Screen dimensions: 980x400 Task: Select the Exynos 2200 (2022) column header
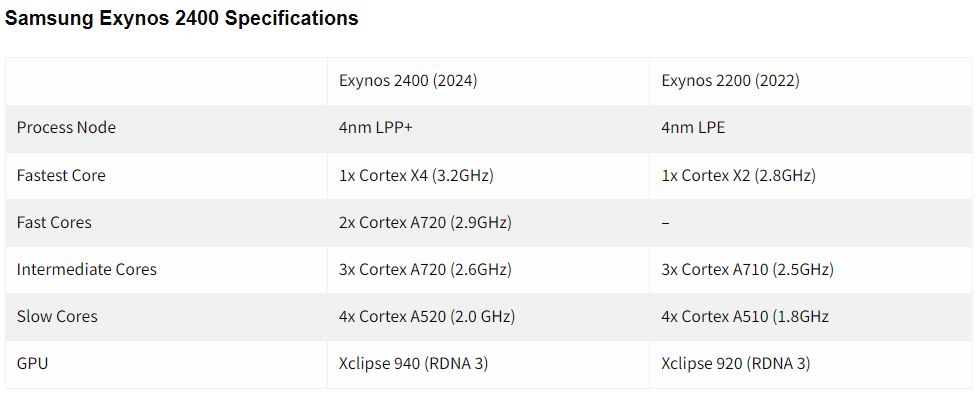coord(731,81)
